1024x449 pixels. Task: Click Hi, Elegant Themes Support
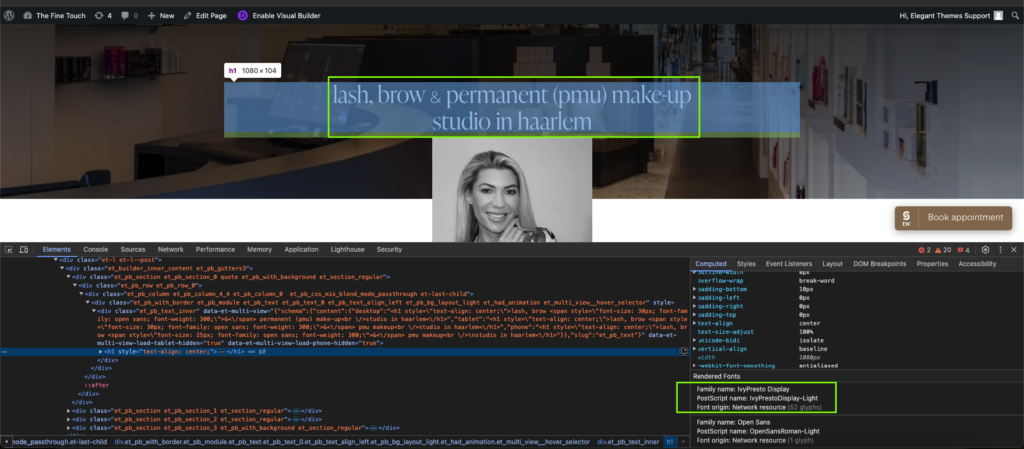pyautogui.click(x=945, y=16)
